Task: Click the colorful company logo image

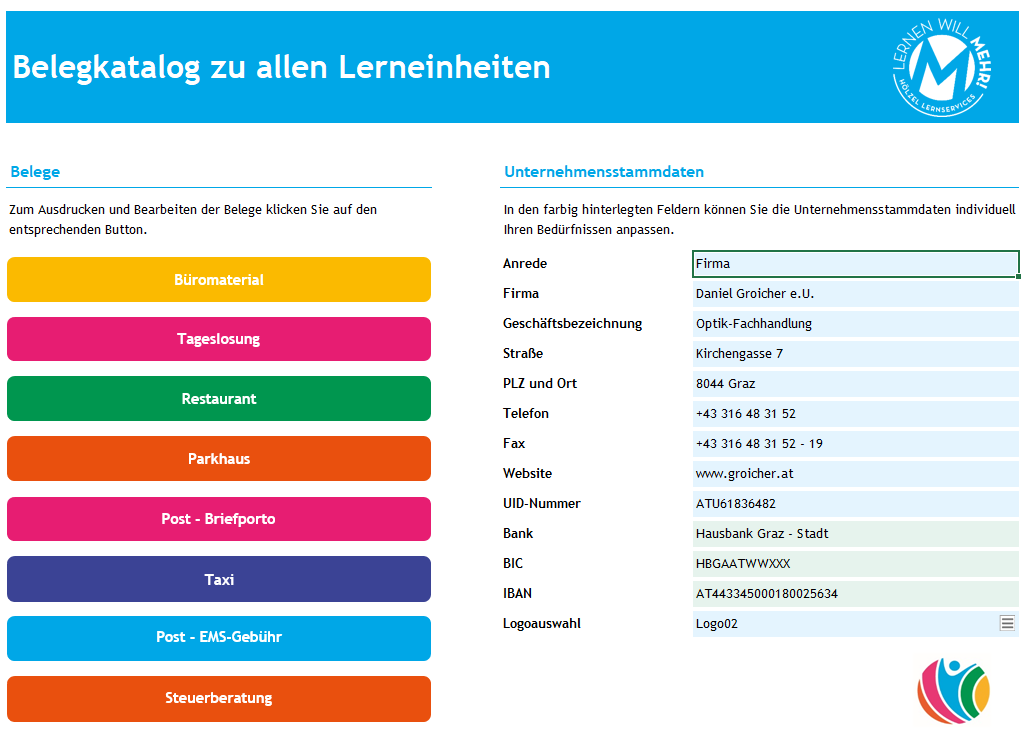Action: (953, 690)
